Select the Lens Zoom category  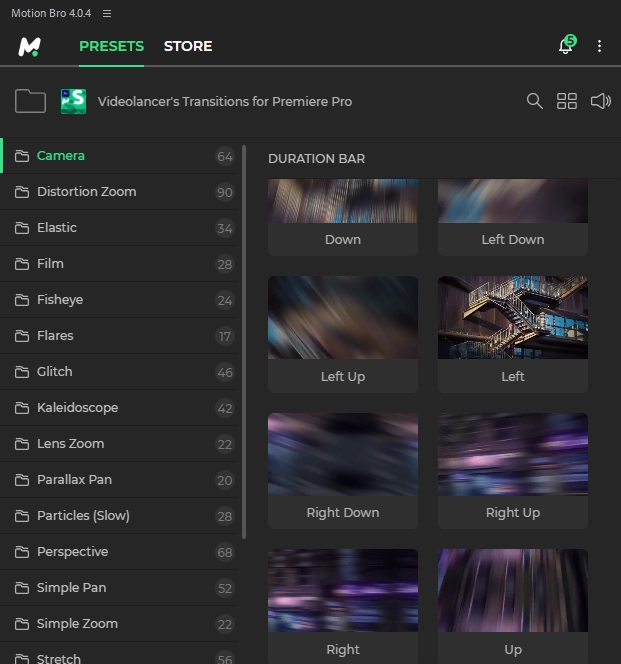(120, 444)
